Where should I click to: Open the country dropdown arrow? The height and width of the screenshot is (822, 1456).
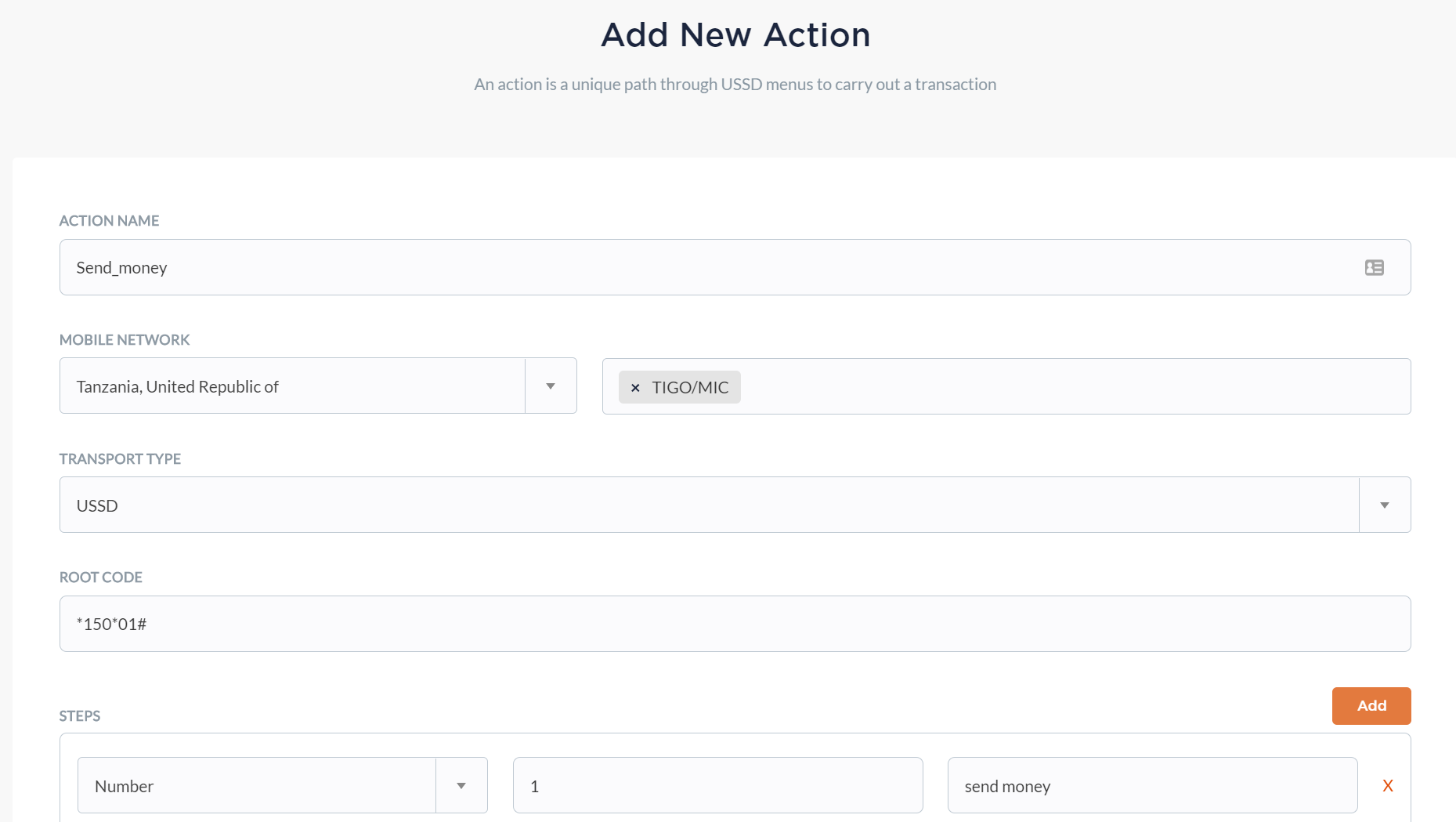click(551, 386)
